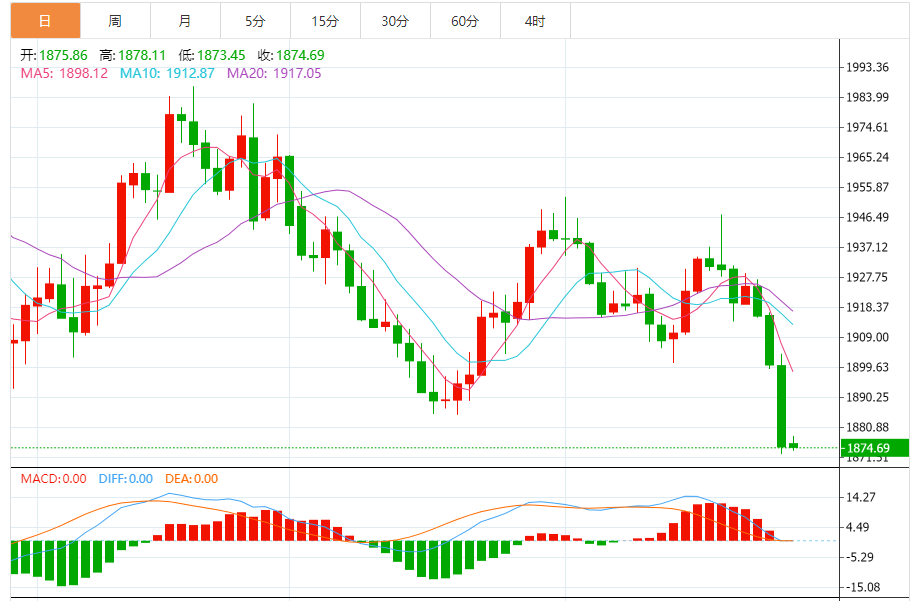Image resolution: width=923 pixels, height=601 pixels.
Task: Click the 1890.25 price axis label
Action: click(867, 397)
